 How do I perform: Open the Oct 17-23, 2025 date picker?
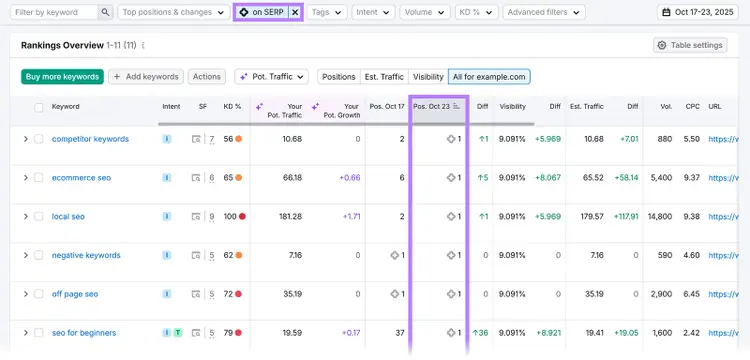698,12
